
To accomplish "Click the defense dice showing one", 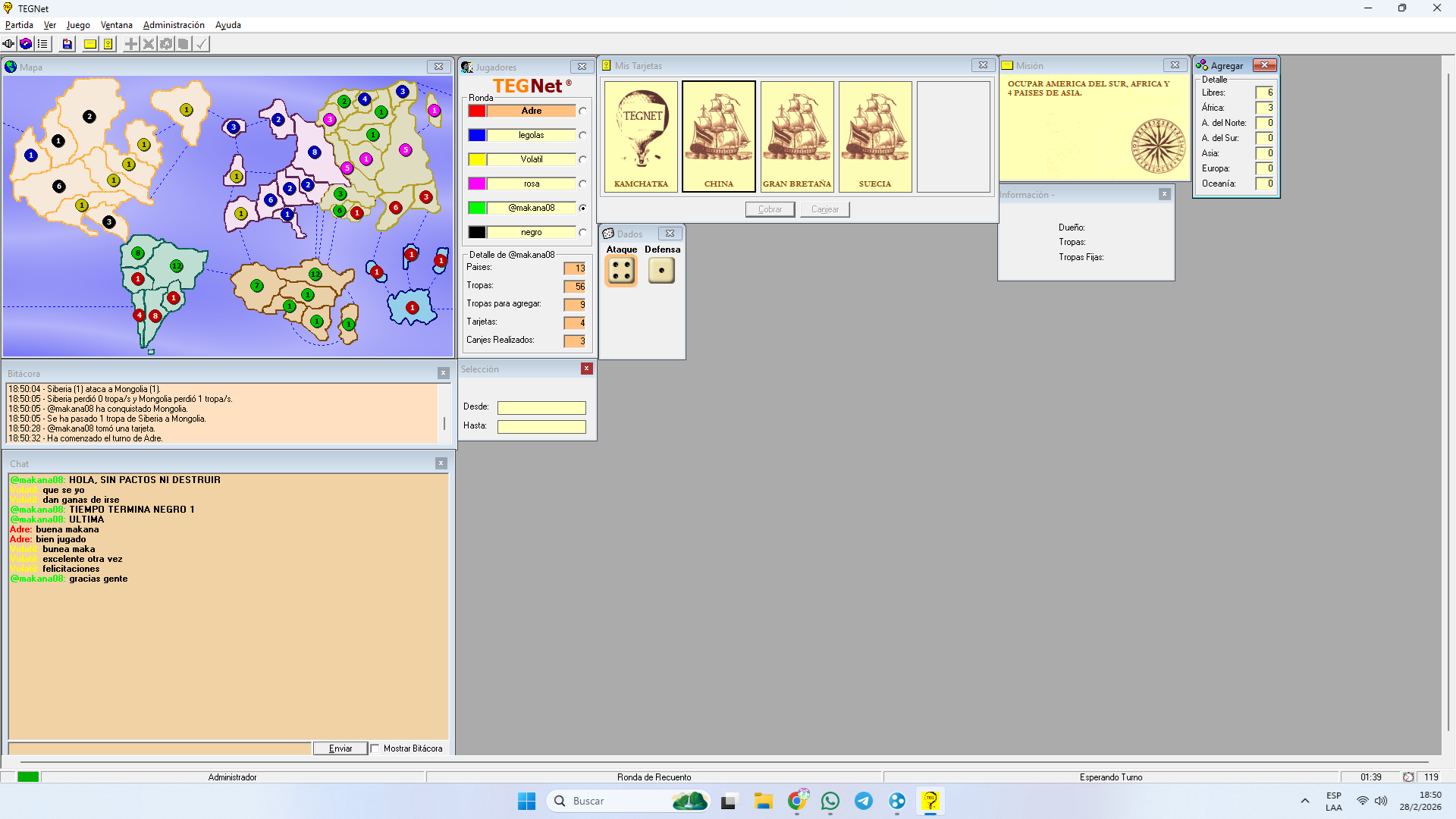I will [x=661, y=271].
